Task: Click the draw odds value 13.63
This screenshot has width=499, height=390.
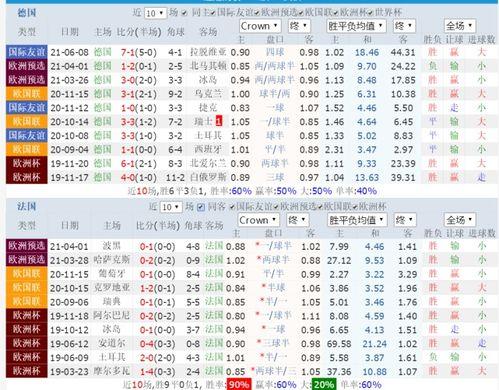Action: (367, 177)
